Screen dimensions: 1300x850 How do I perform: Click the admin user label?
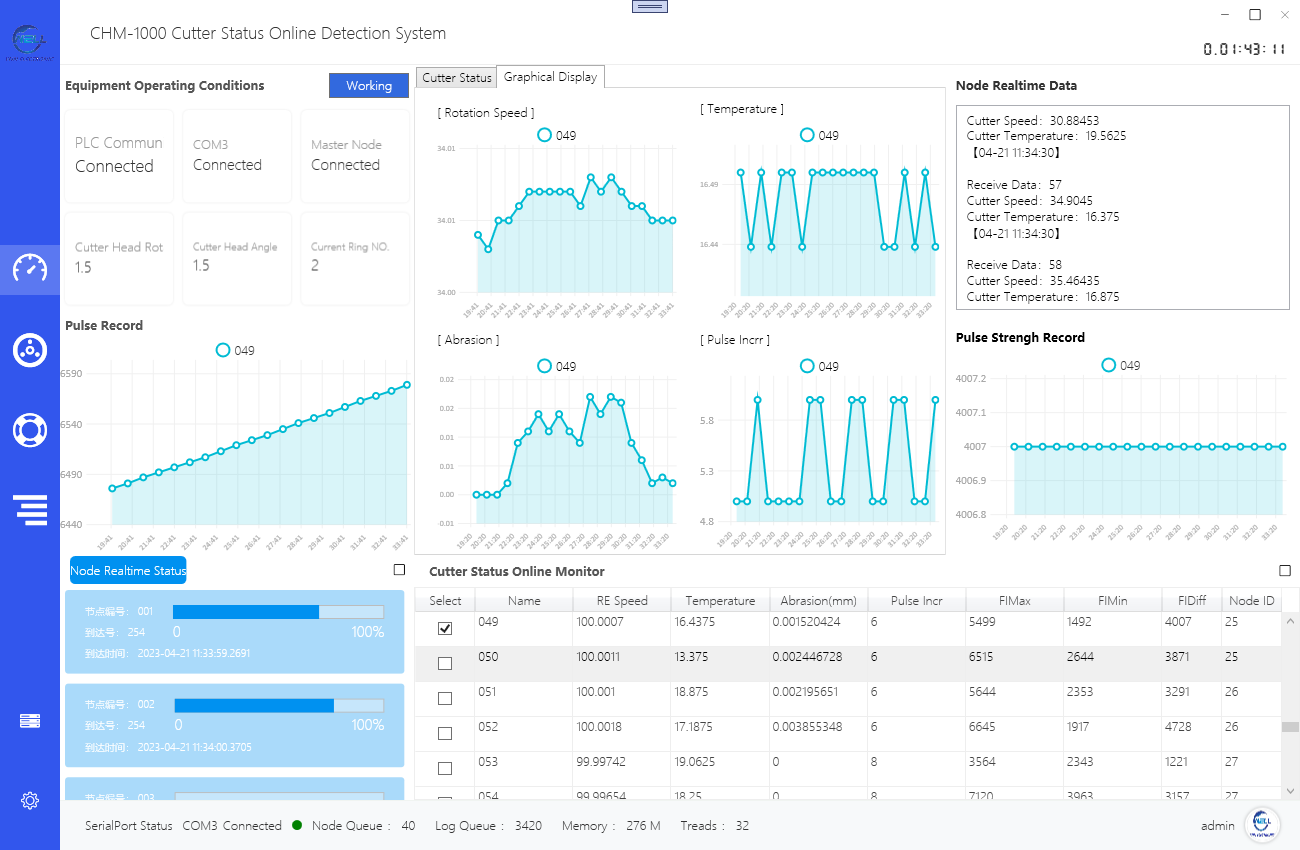click(x=1218, y=826)
